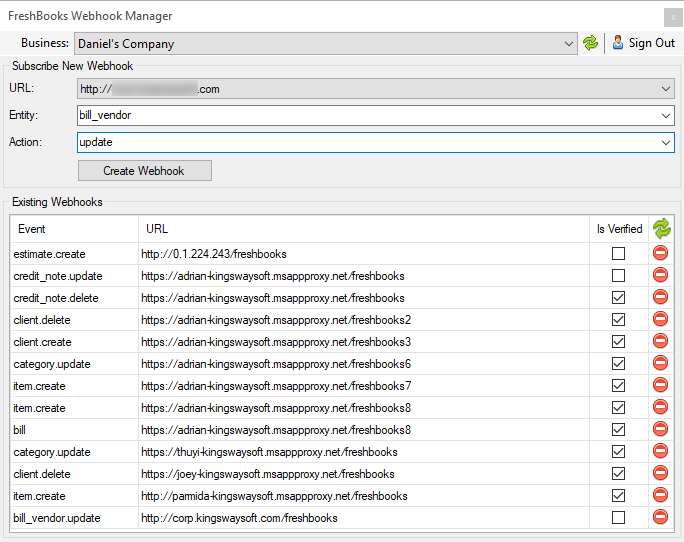Expand the Entity dropdown arrow
Screen dimensions: 684x542
pyautogui.click(x=666, y=116)
